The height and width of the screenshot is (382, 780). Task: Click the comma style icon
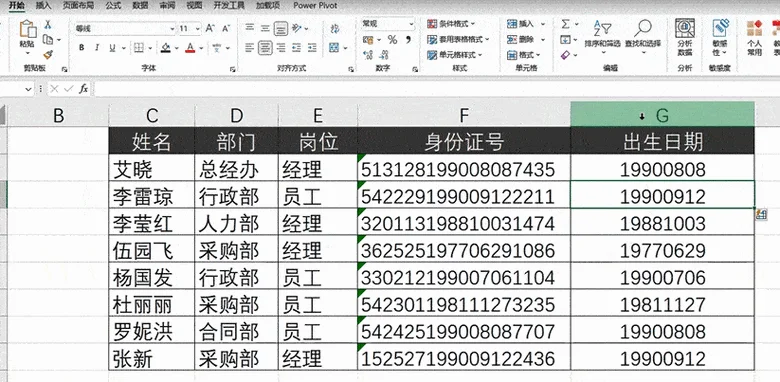click(408, 40)
